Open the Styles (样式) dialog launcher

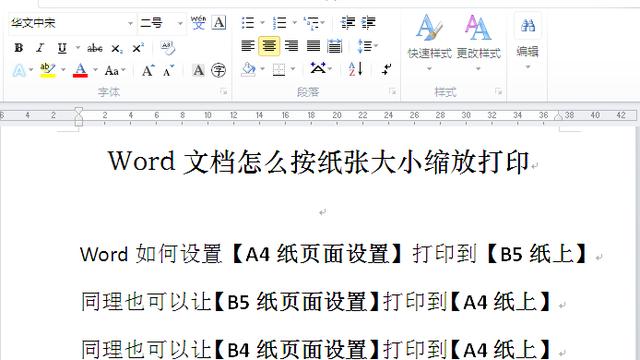(498, 92)
